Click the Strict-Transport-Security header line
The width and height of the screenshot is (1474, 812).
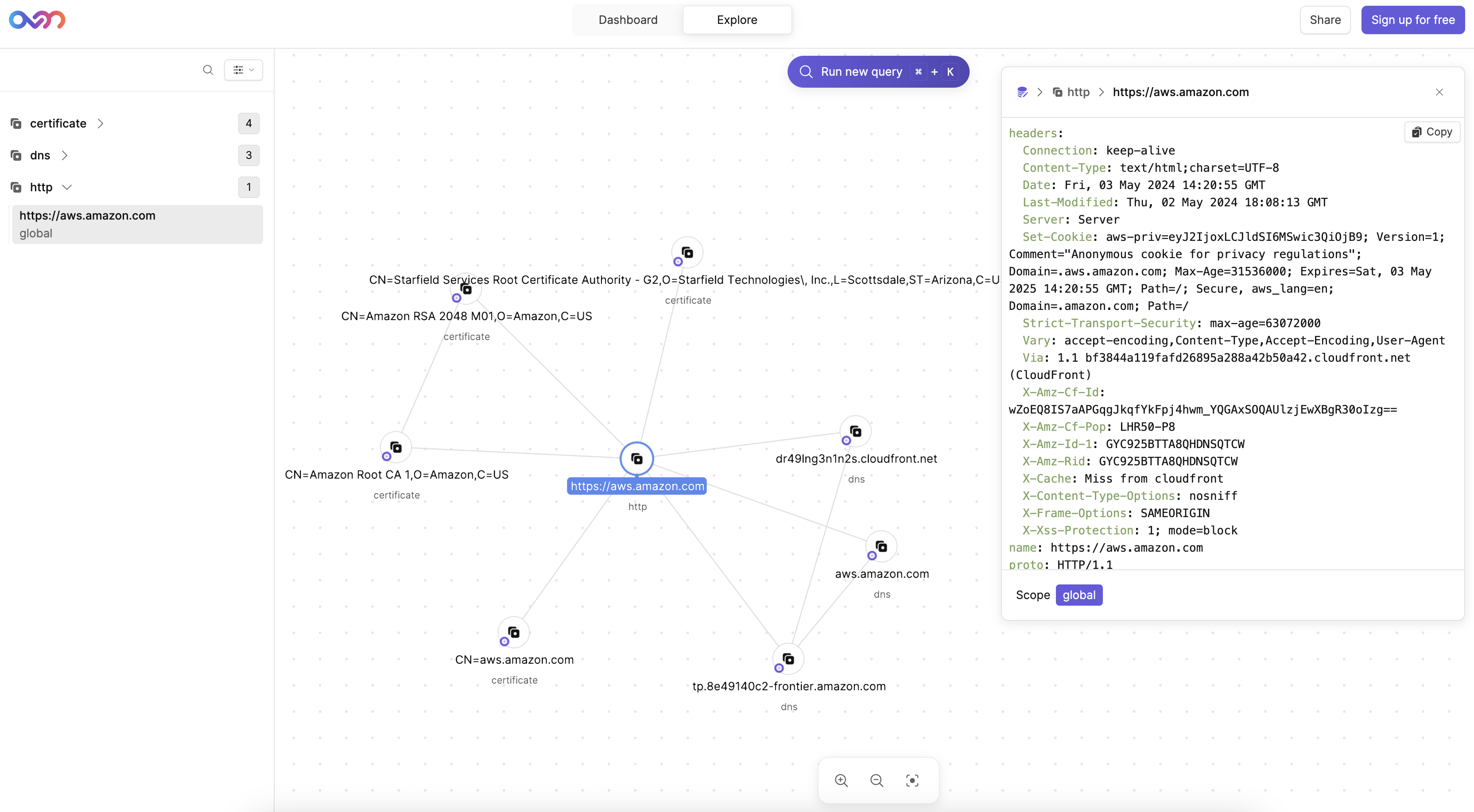[1171, 323]
